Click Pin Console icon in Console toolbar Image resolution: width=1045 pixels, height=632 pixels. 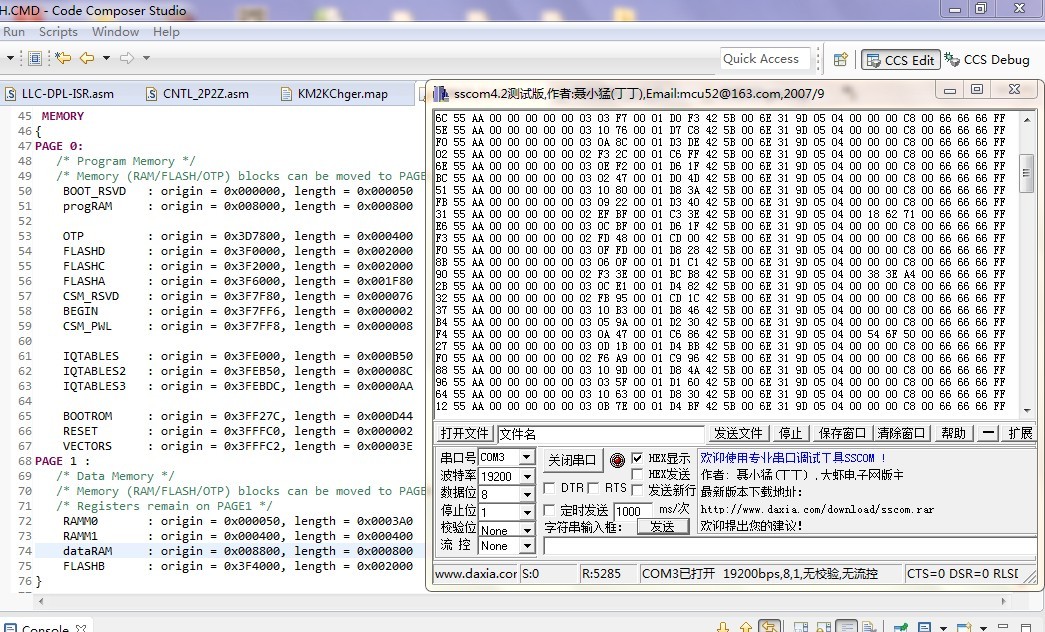(x=900, y=627)
